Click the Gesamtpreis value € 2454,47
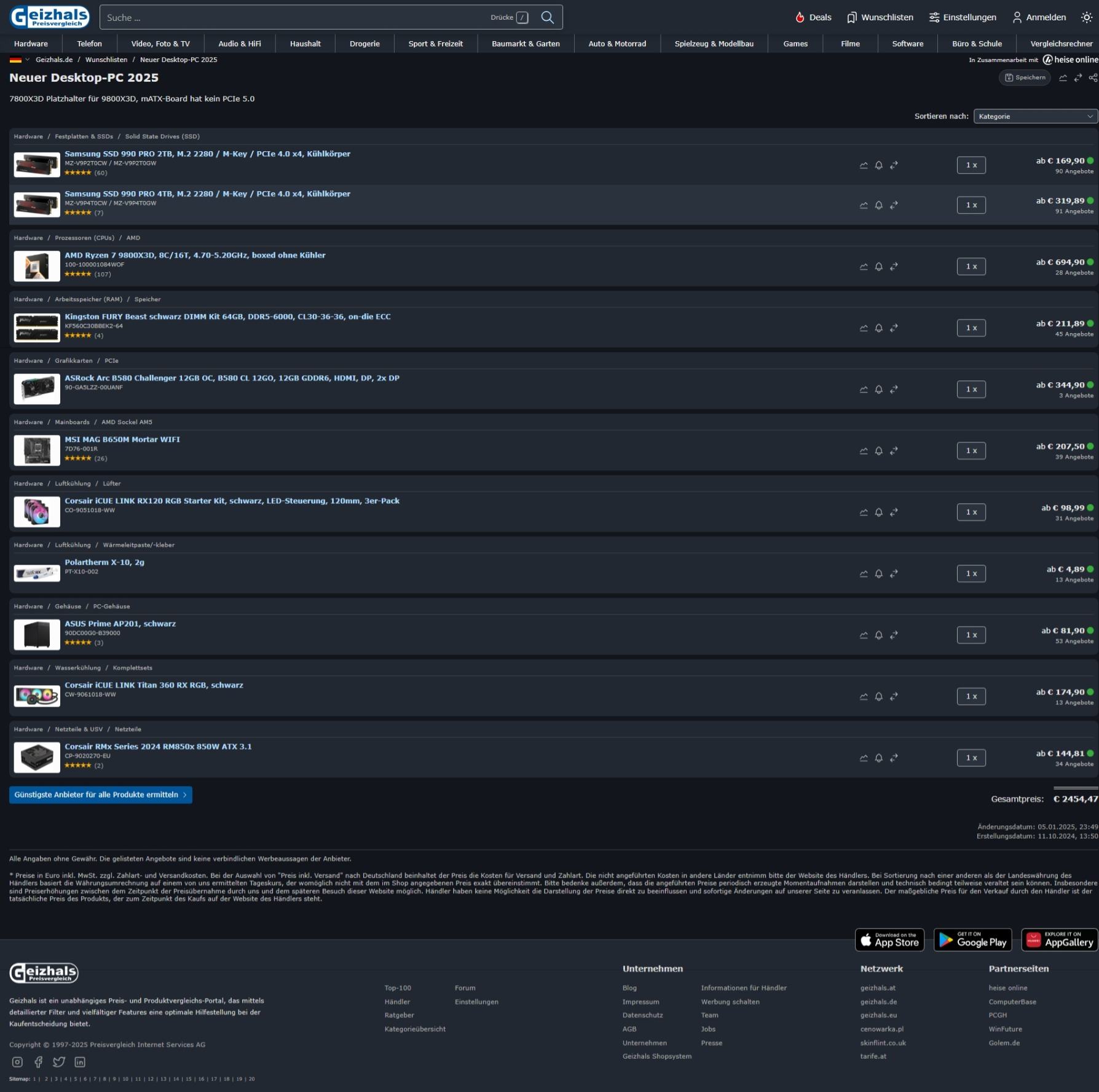 (x=1076, y=799)
